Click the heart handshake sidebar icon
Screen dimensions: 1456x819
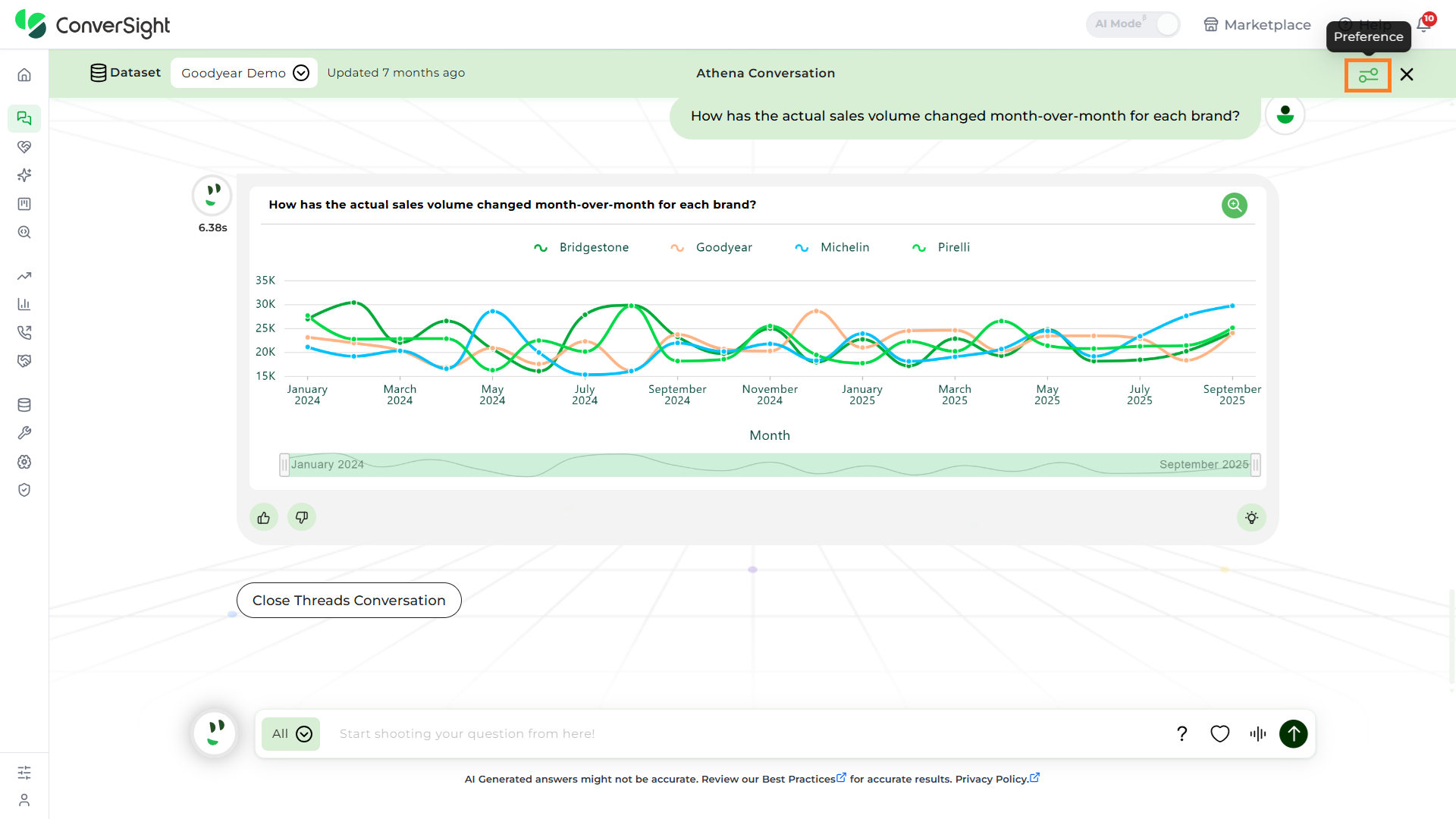coord(24,147)
